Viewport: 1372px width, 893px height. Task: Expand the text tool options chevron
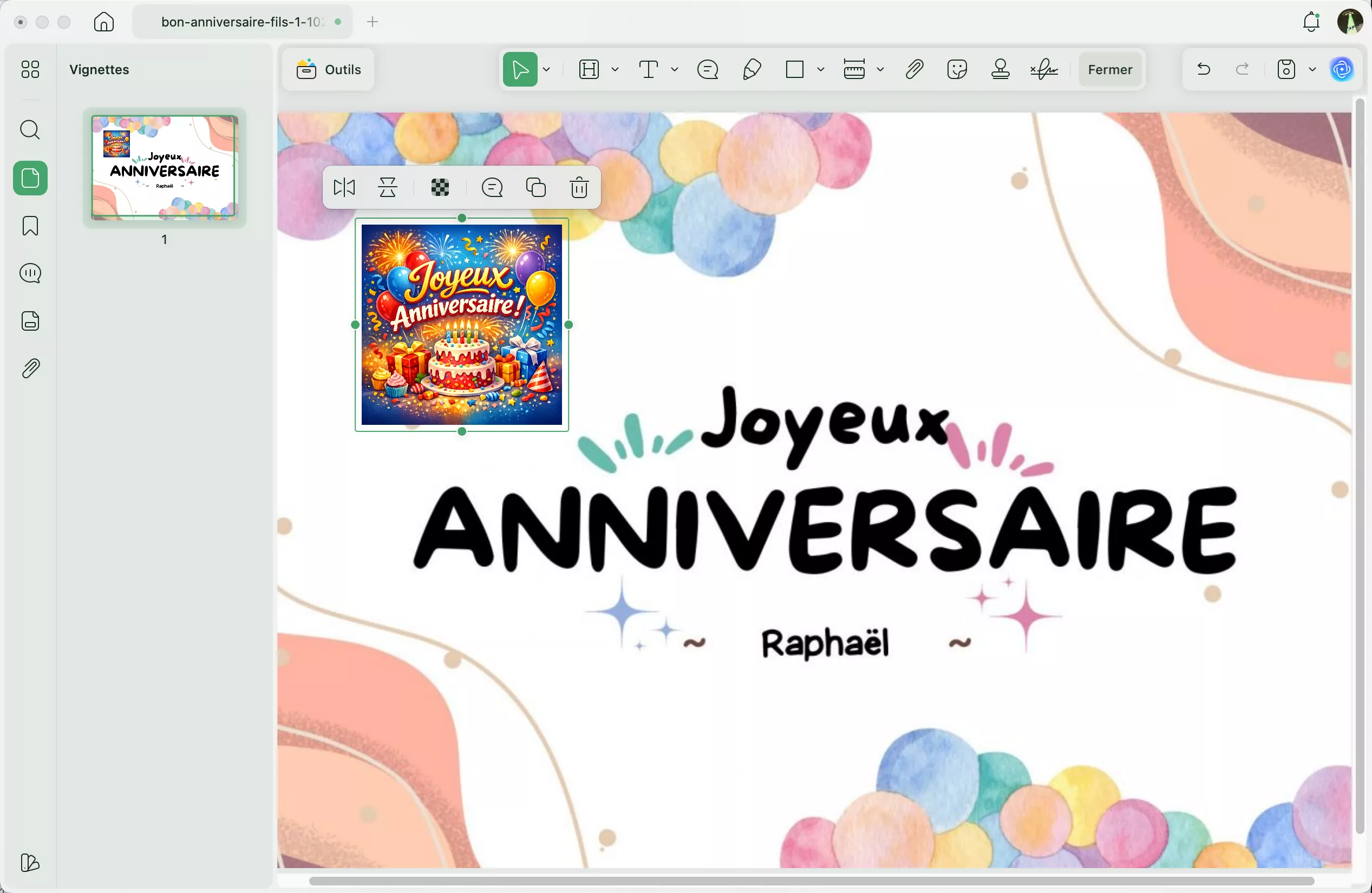(675, 69)
